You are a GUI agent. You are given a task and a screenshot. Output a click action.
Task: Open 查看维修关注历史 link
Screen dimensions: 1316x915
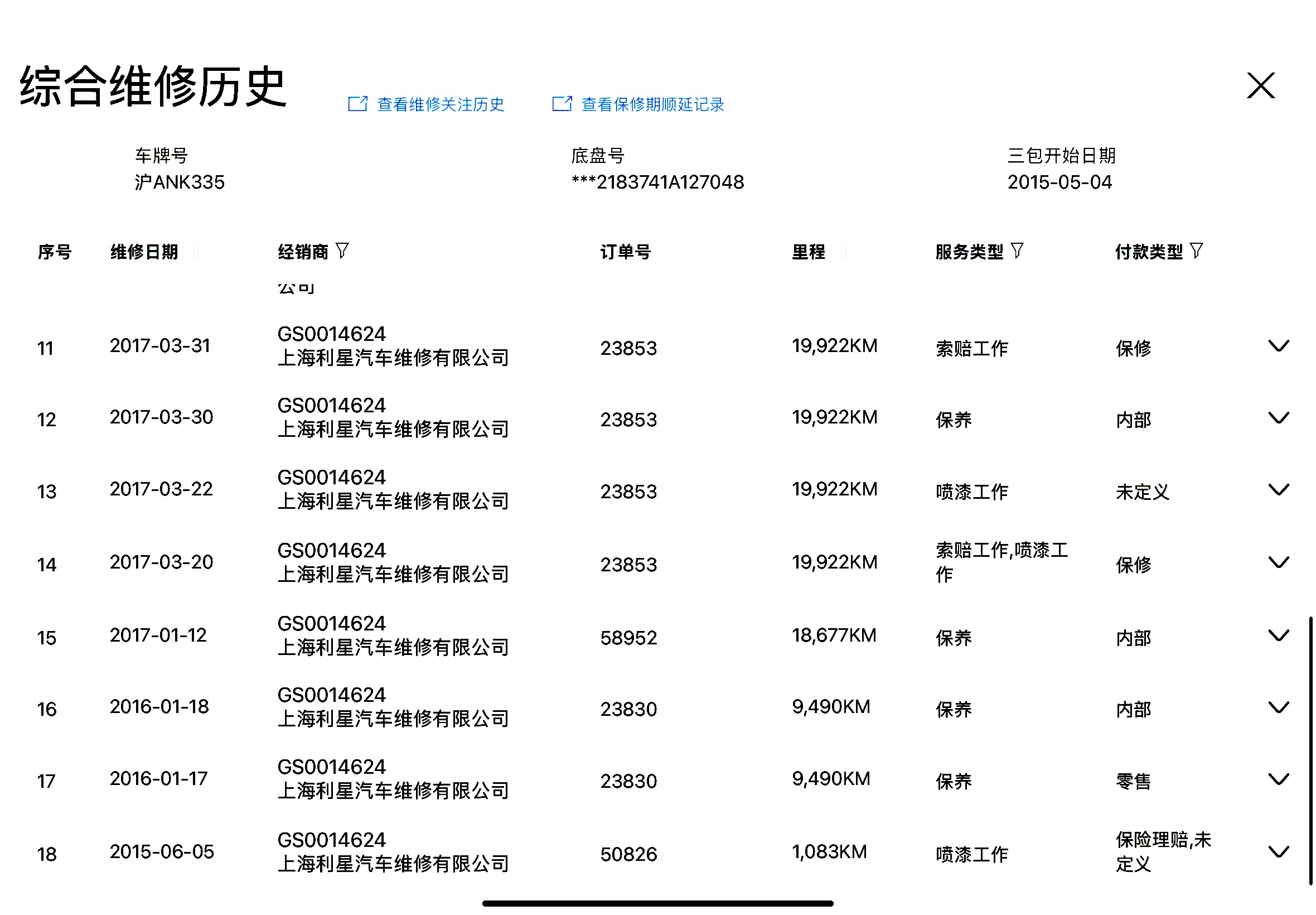point(440,104)
